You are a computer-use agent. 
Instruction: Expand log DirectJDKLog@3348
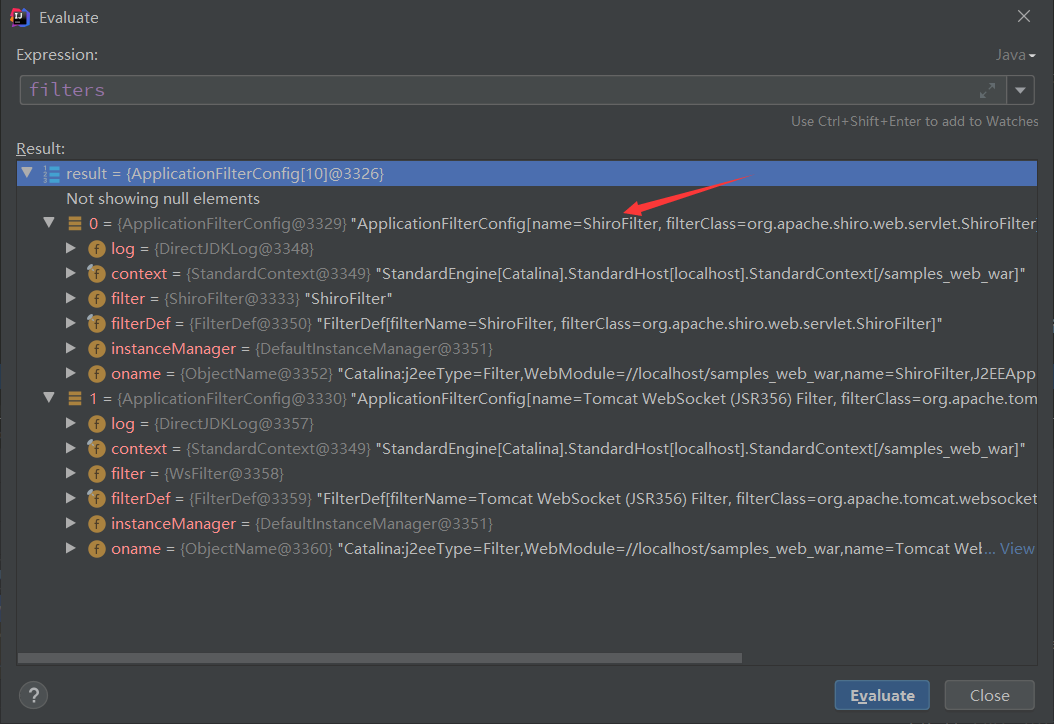(x=71, y=248)
